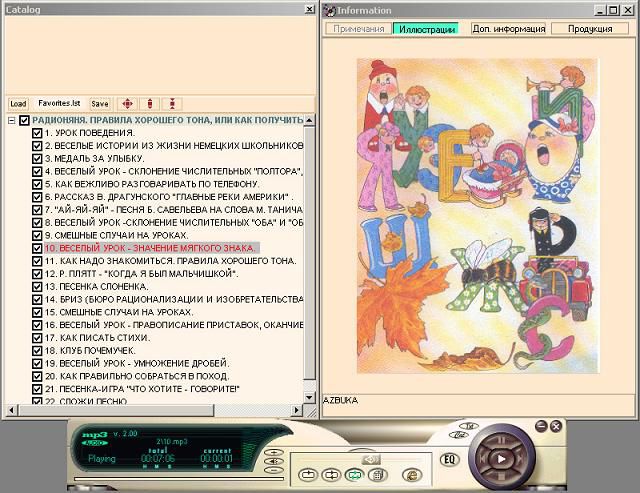Click the expand-all arrows icon in catalog toolbar
The image size is (640, 493).
127,103
